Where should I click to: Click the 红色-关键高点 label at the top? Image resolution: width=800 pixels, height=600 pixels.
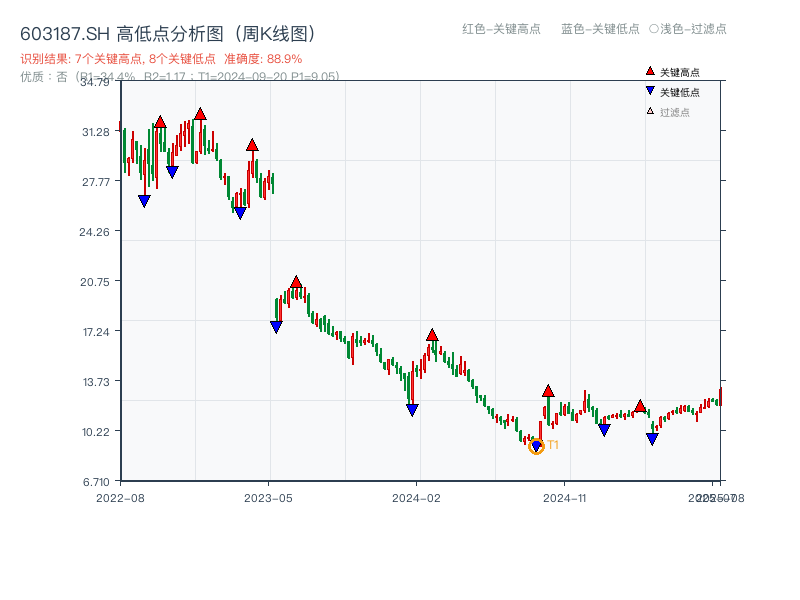tap(501, 29)
